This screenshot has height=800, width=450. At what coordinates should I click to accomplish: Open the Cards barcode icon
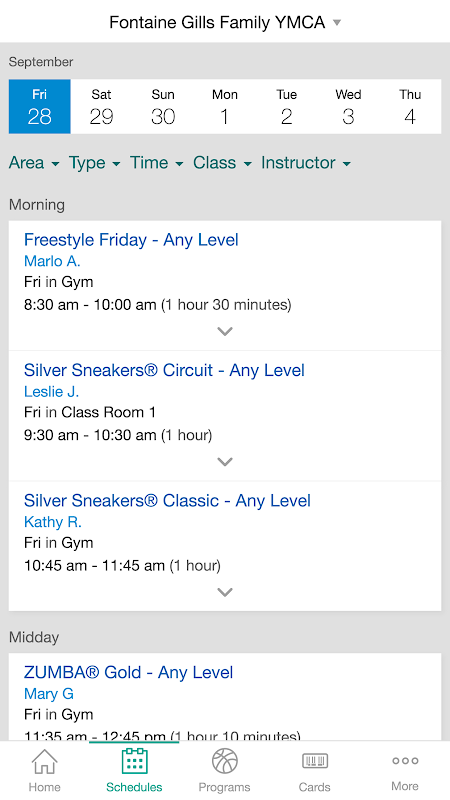coord(314,761)
